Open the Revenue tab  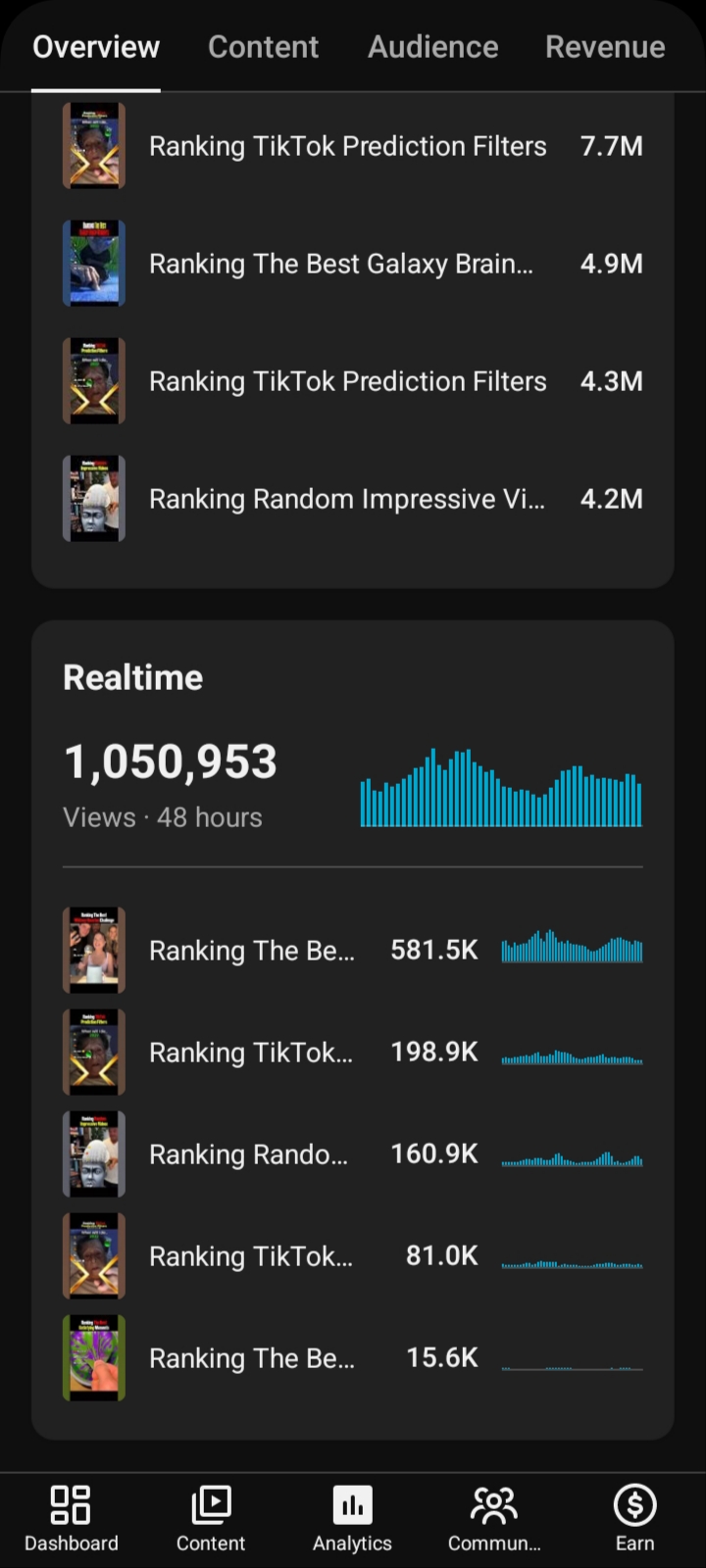[605, 46]
